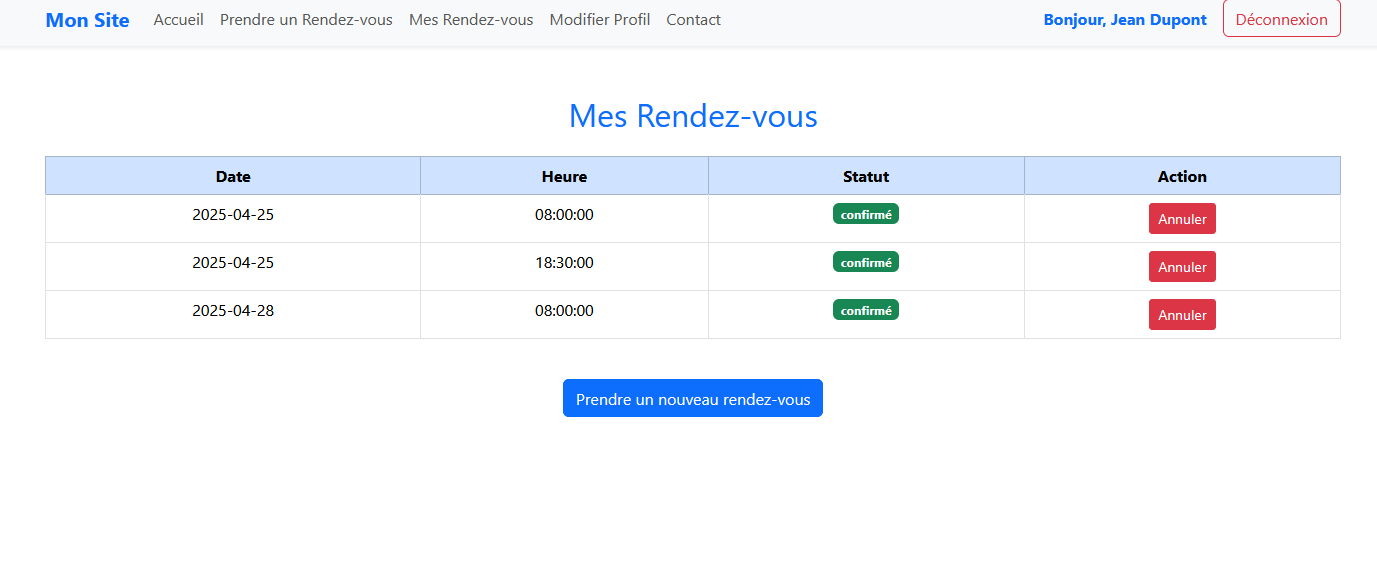
Task: Log out with the Déconnexion button
Action: (x=1281, y=20)
